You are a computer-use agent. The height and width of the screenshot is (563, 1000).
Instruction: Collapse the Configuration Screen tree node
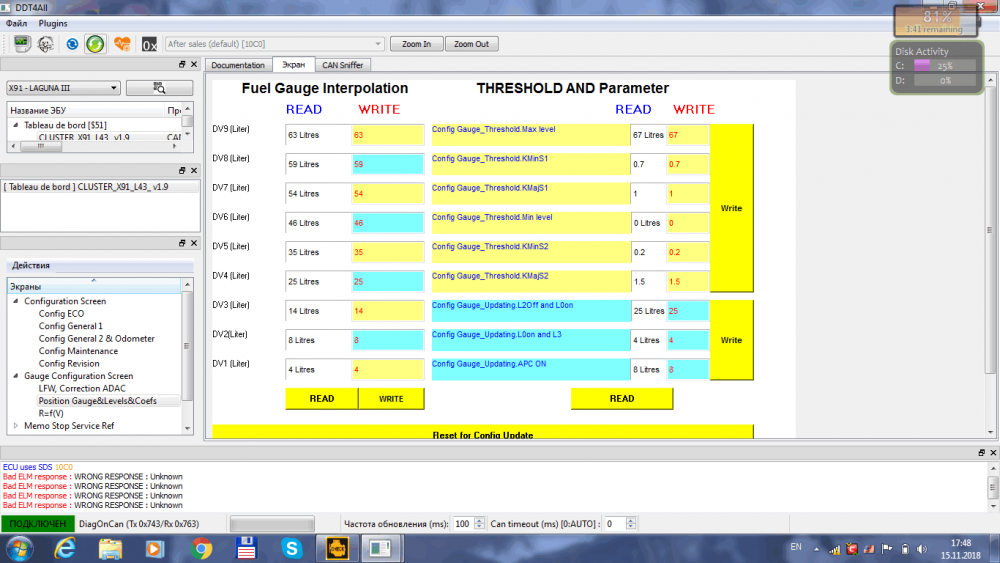[16, 301]
